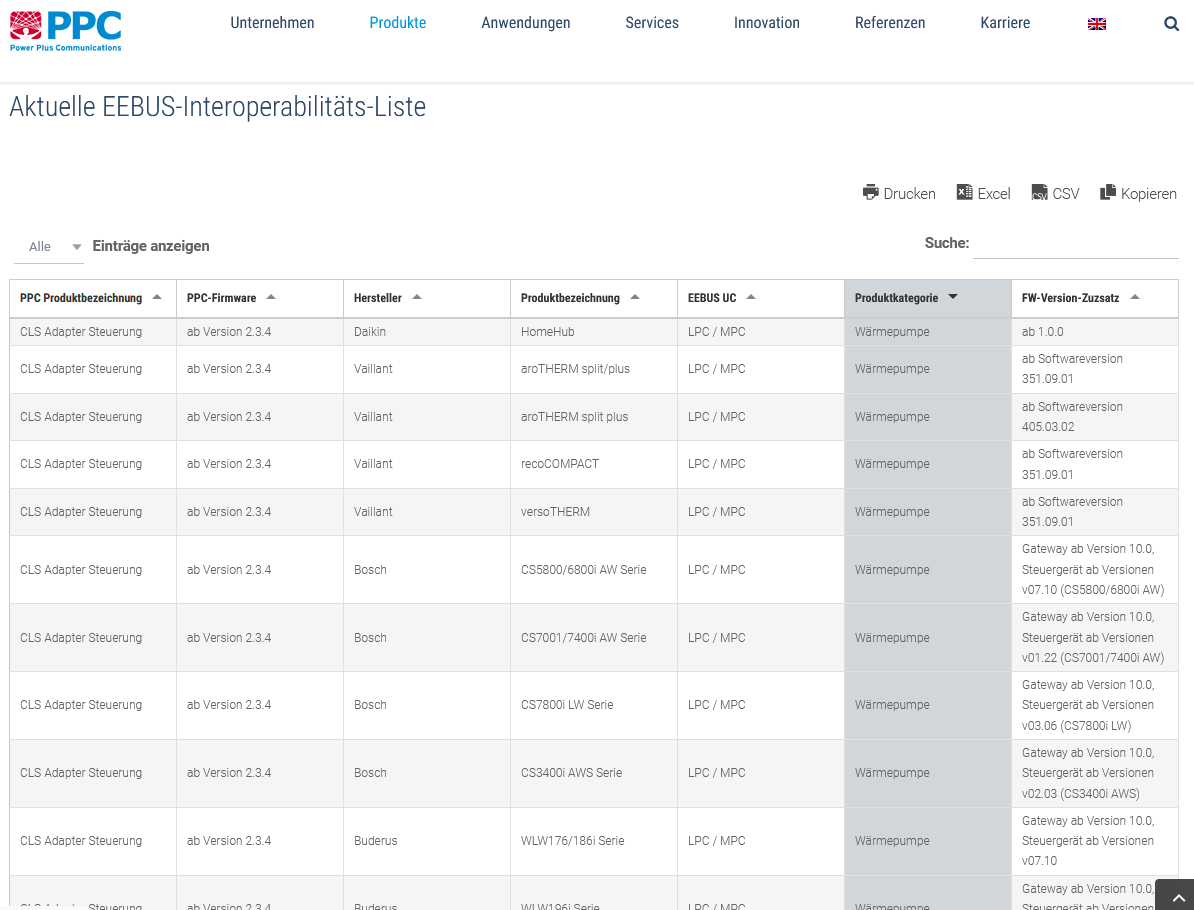Open print view via the Drucken printer icon
1194x910 pixels.
pos(871,193)
